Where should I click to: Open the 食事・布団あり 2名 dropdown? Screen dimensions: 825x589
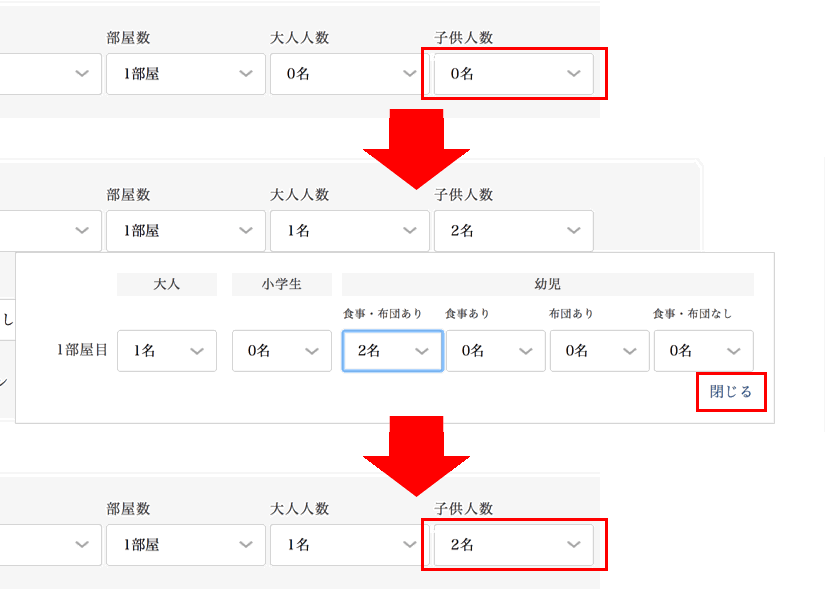pos(393,351)
